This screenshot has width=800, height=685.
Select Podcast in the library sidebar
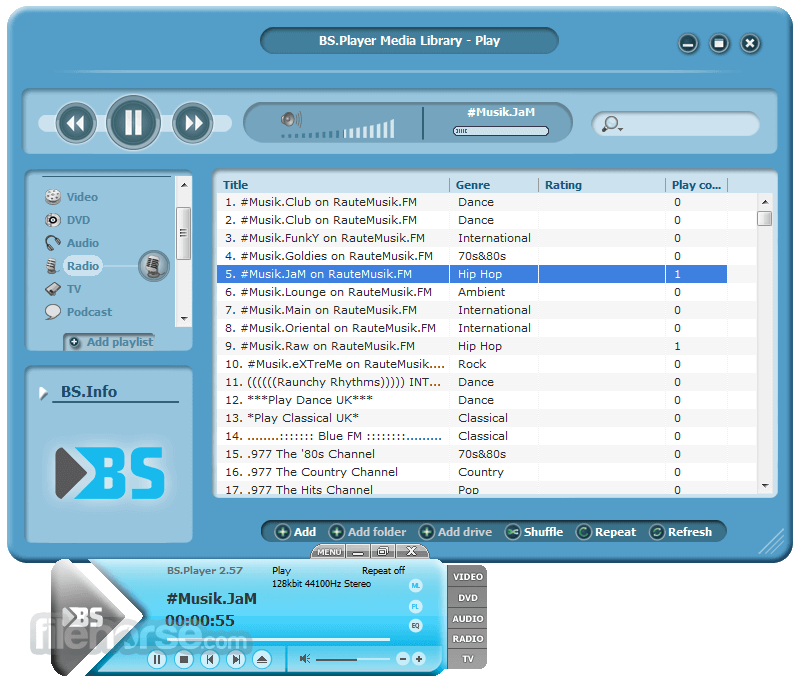[x=89, y=312]
